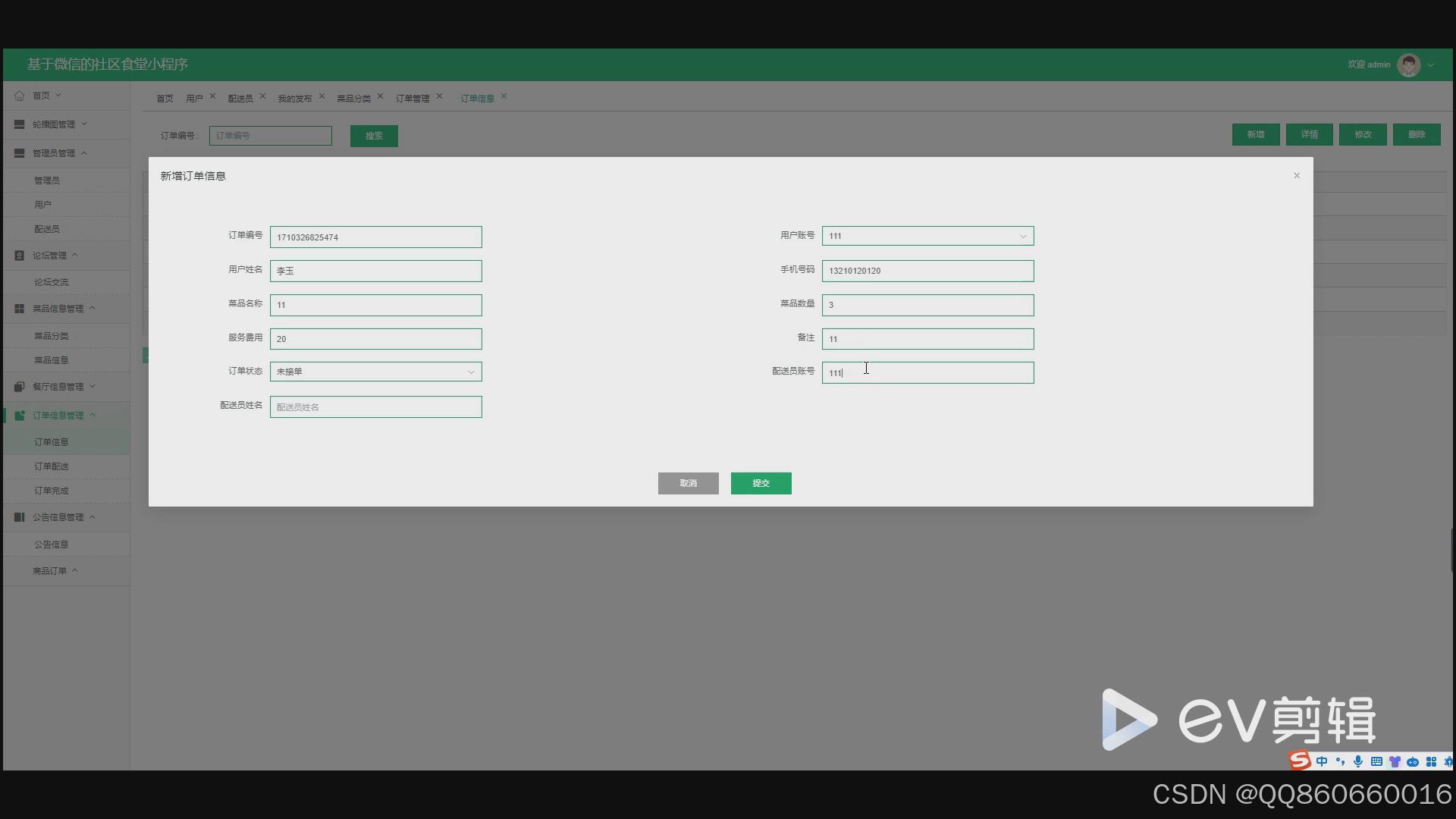This screenshot has height=819, width=1456.
Task: Click the 餐厅信息管理 sidebar icon
Action: (x=20, y=387)
